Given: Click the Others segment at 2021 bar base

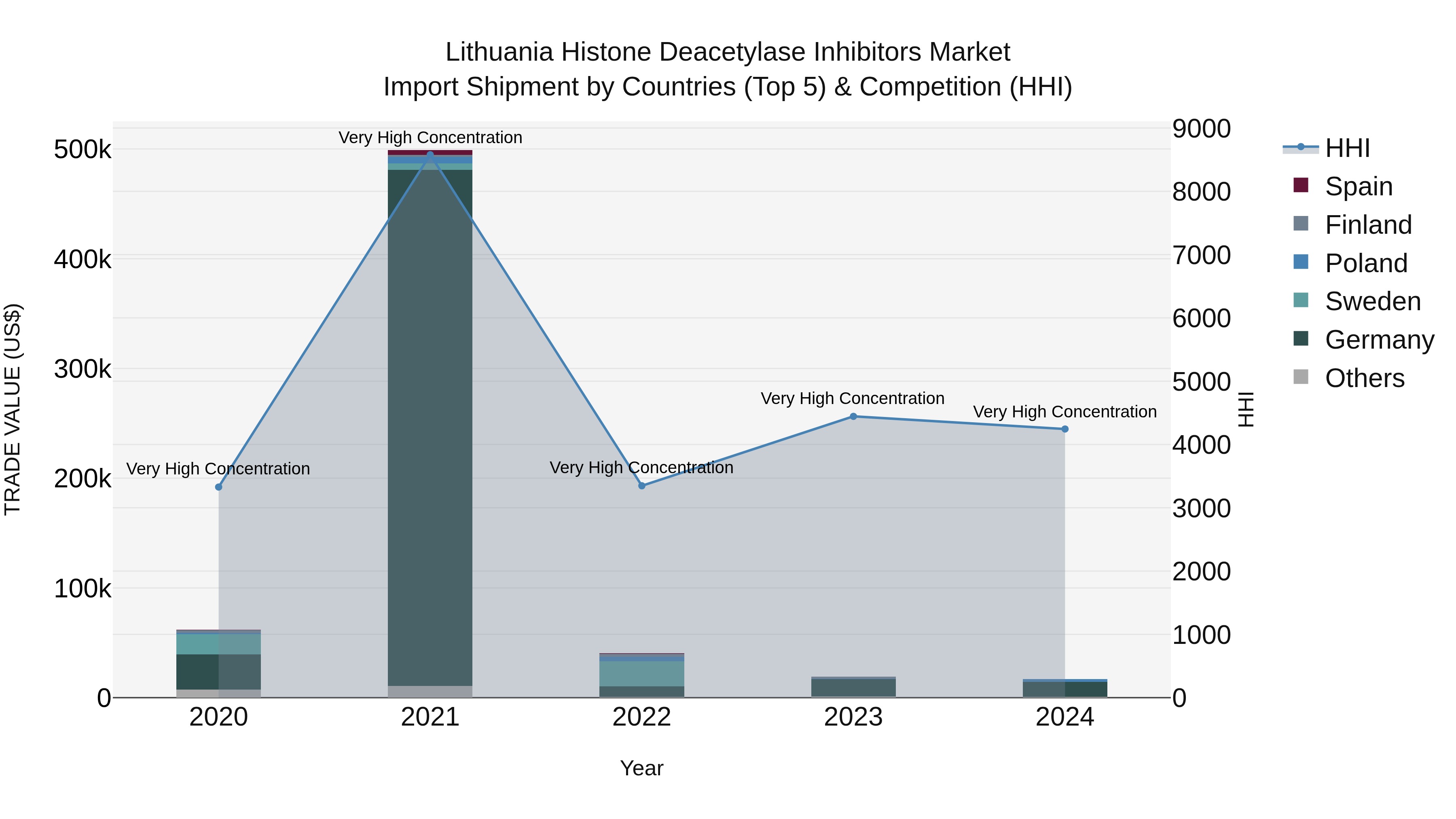Looking at the screenshot, I should (x=430, y=692).
